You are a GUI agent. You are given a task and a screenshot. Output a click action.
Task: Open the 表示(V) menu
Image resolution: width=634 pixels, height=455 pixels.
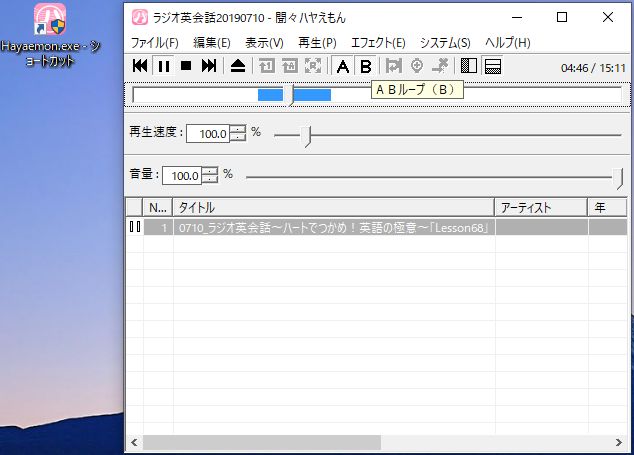[x=264, y=42]
